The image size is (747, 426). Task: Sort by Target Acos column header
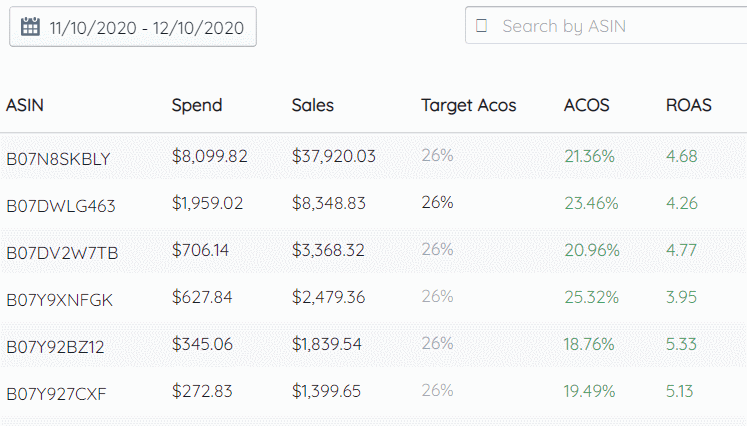point(468,105)
